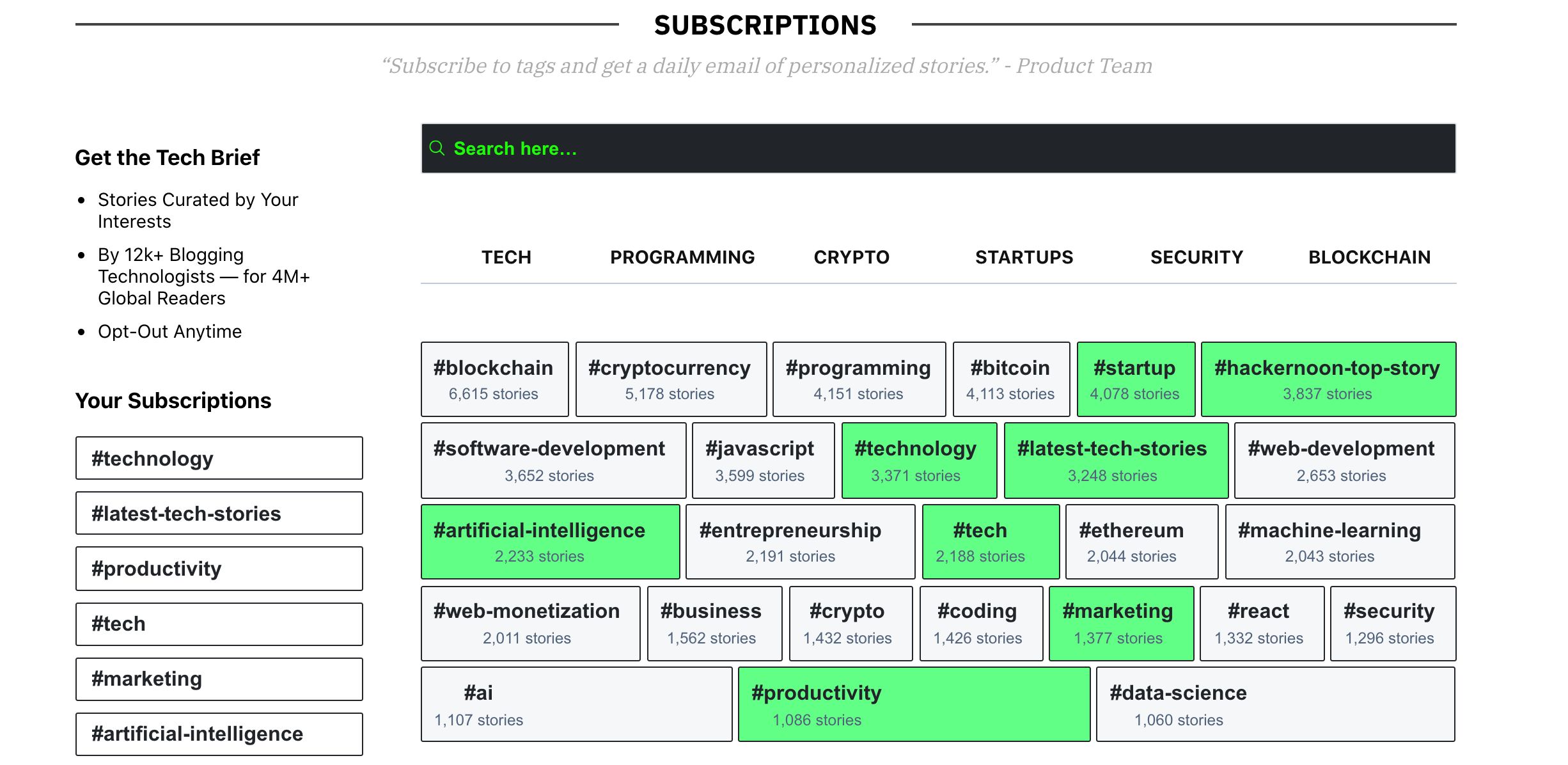Disable the green #productivity tag tile

point(913,704)
